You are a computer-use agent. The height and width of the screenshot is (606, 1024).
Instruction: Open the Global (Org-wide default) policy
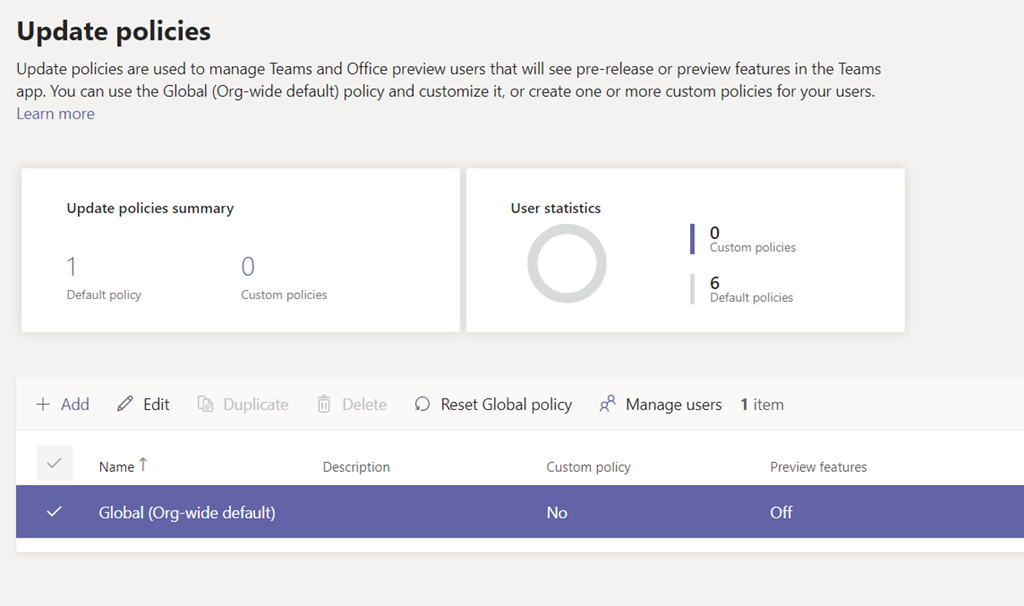[x=187, y=512]
